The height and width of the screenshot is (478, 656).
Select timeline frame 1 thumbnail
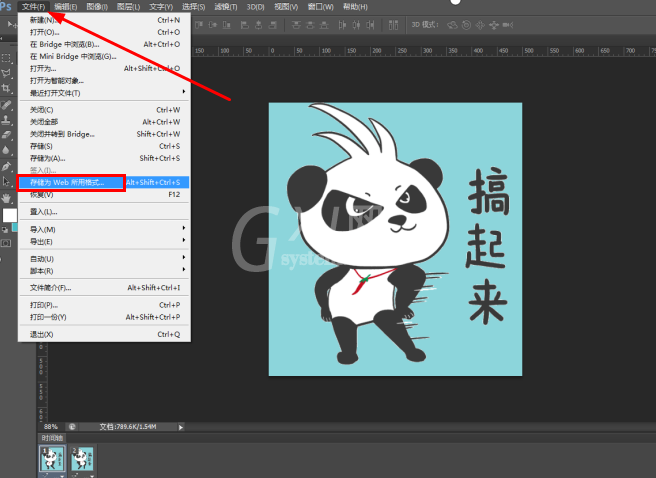pyautogui.click(x=52, y=459)
